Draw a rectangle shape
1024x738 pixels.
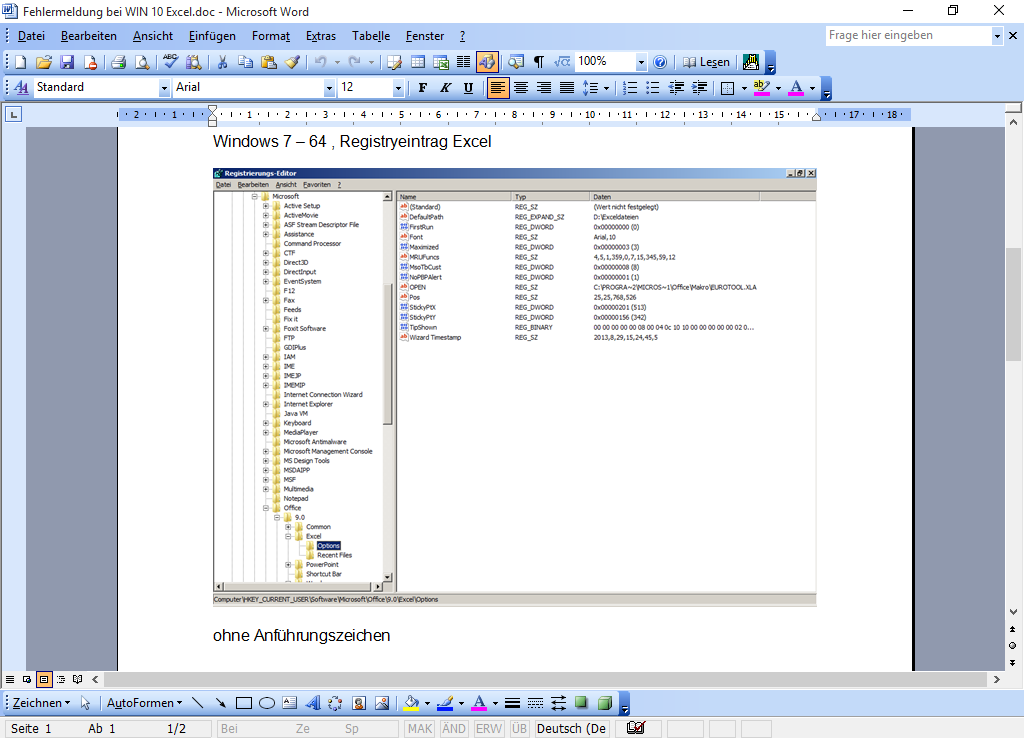[244, 703]
